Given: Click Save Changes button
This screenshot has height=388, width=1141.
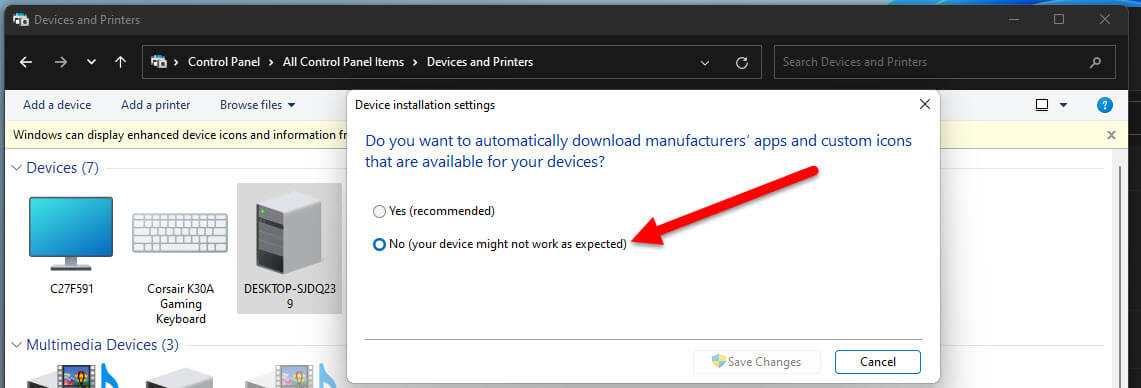Looking at the screenshot, I should pos(757,362).
